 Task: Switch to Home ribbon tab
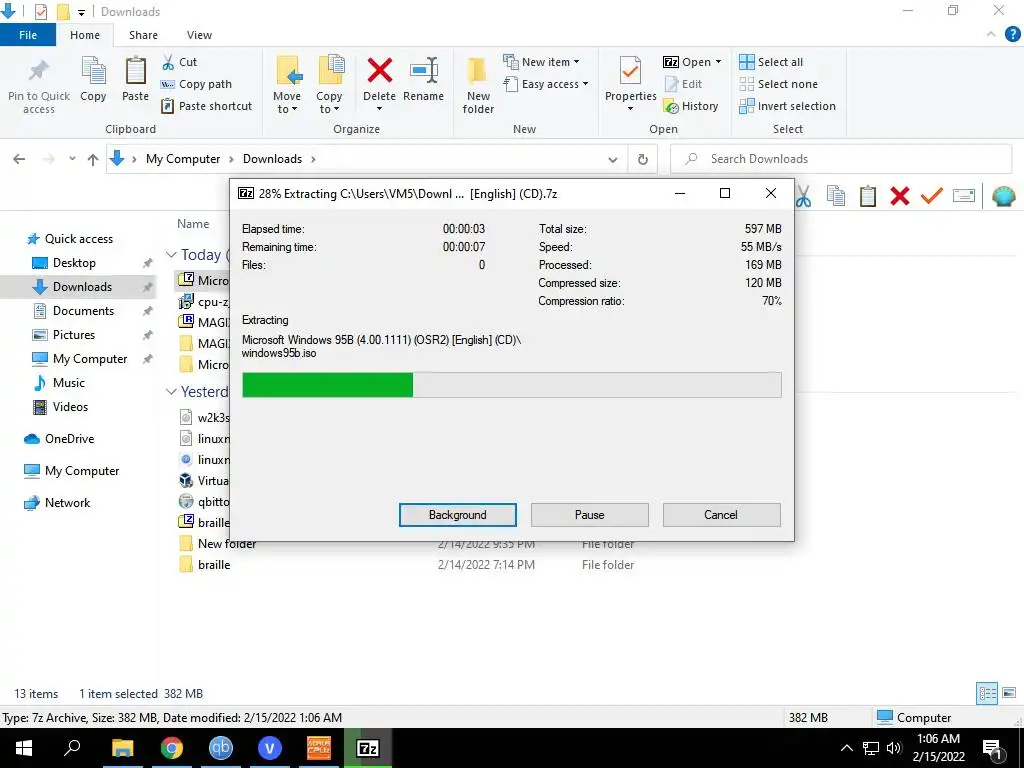pos(85,35)
